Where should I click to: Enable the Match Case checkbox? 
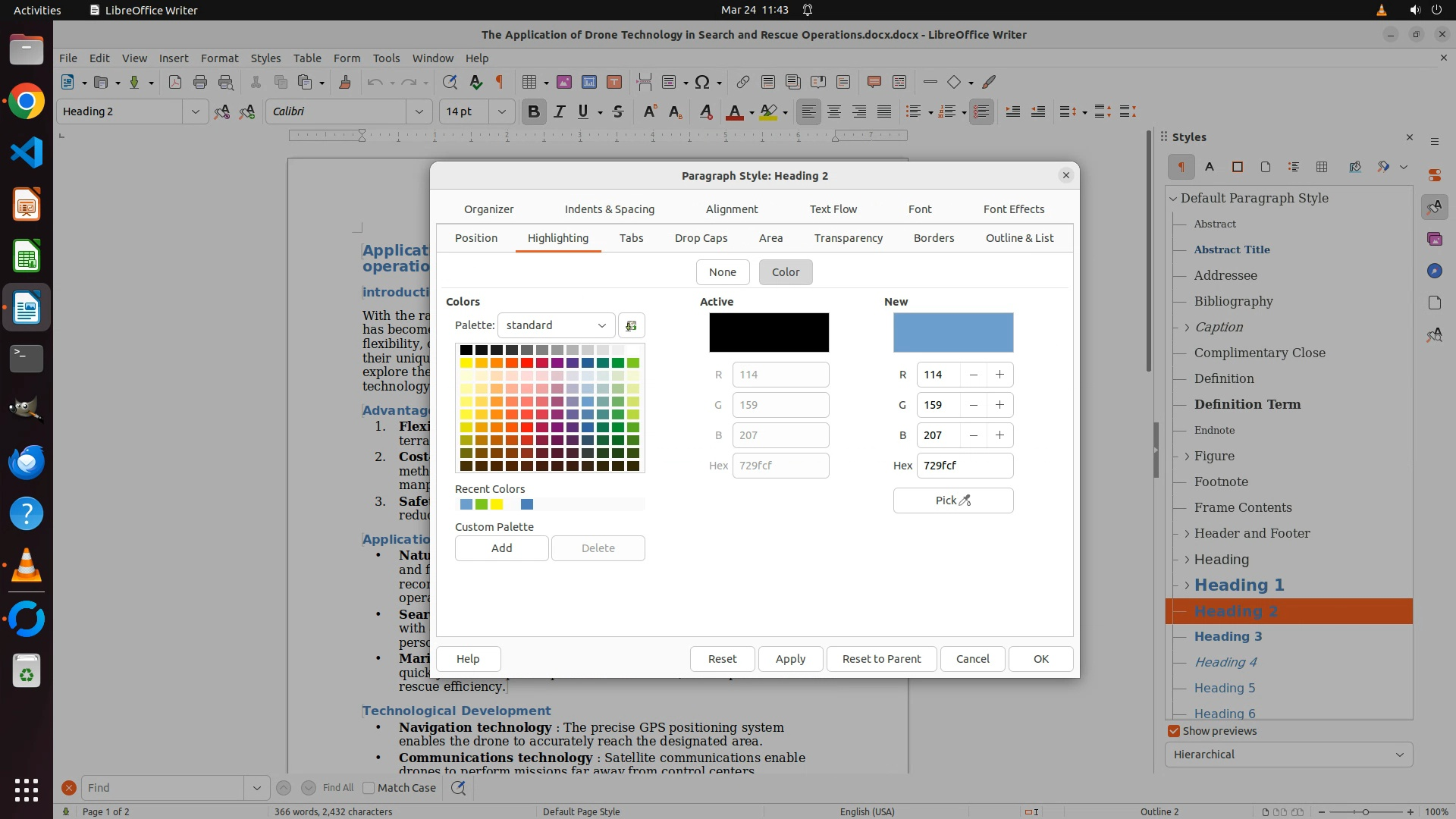(369, 788)
